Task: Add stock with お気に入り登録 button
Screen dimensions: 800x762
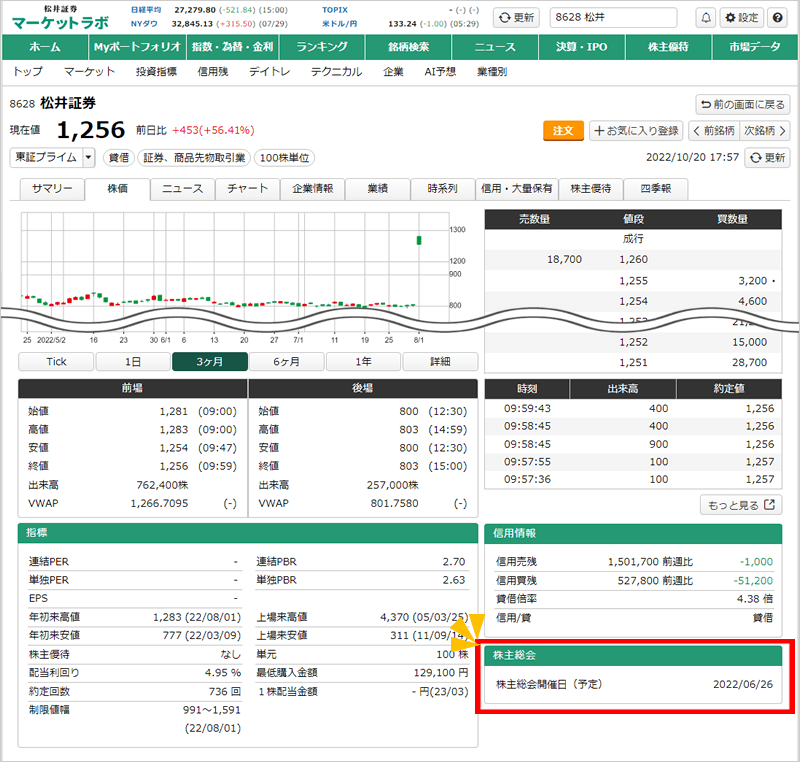Action: point(636,131)
